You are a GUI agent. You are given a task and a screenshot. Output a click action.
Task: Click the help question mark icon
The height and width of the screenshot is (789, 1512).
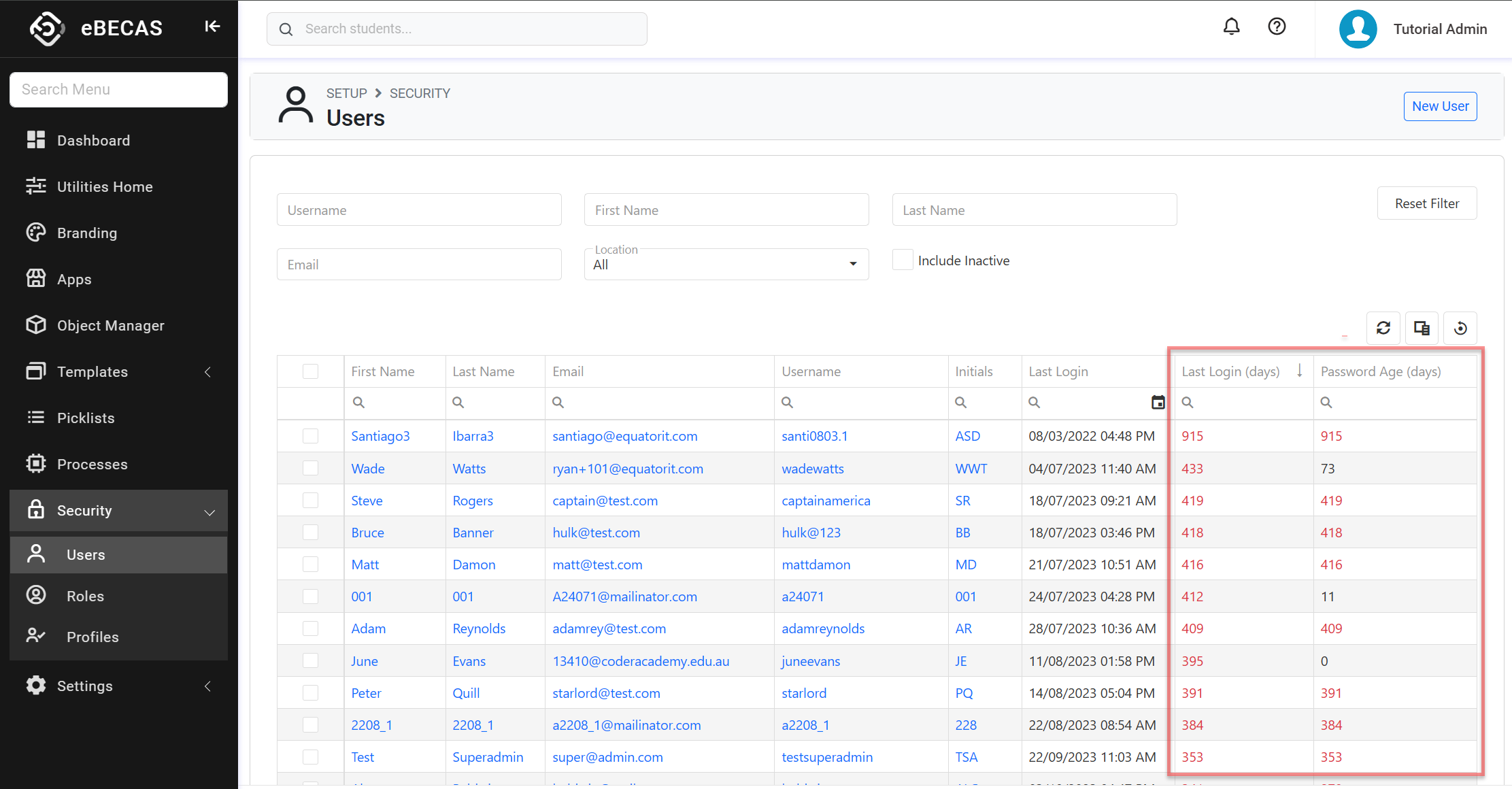tap(1277, 27)
